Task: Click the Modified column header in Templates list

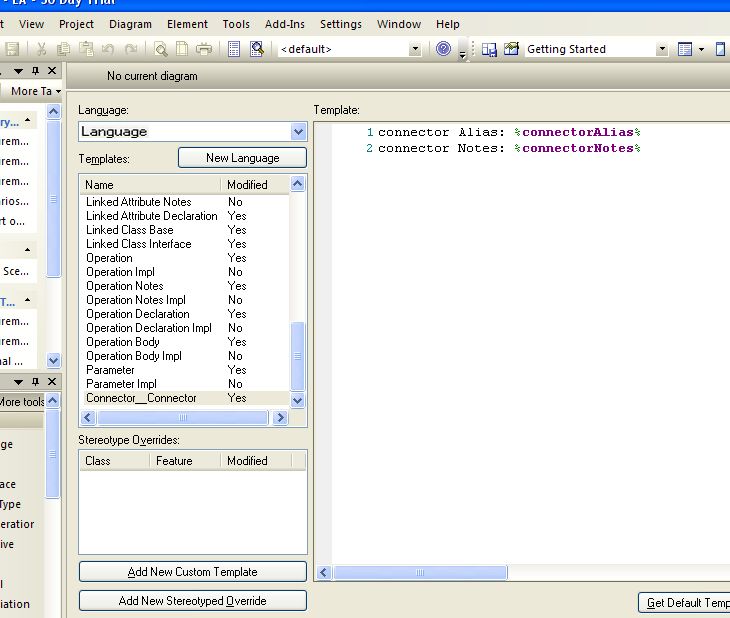Action: pyautogui.click(x=247, y=185)
